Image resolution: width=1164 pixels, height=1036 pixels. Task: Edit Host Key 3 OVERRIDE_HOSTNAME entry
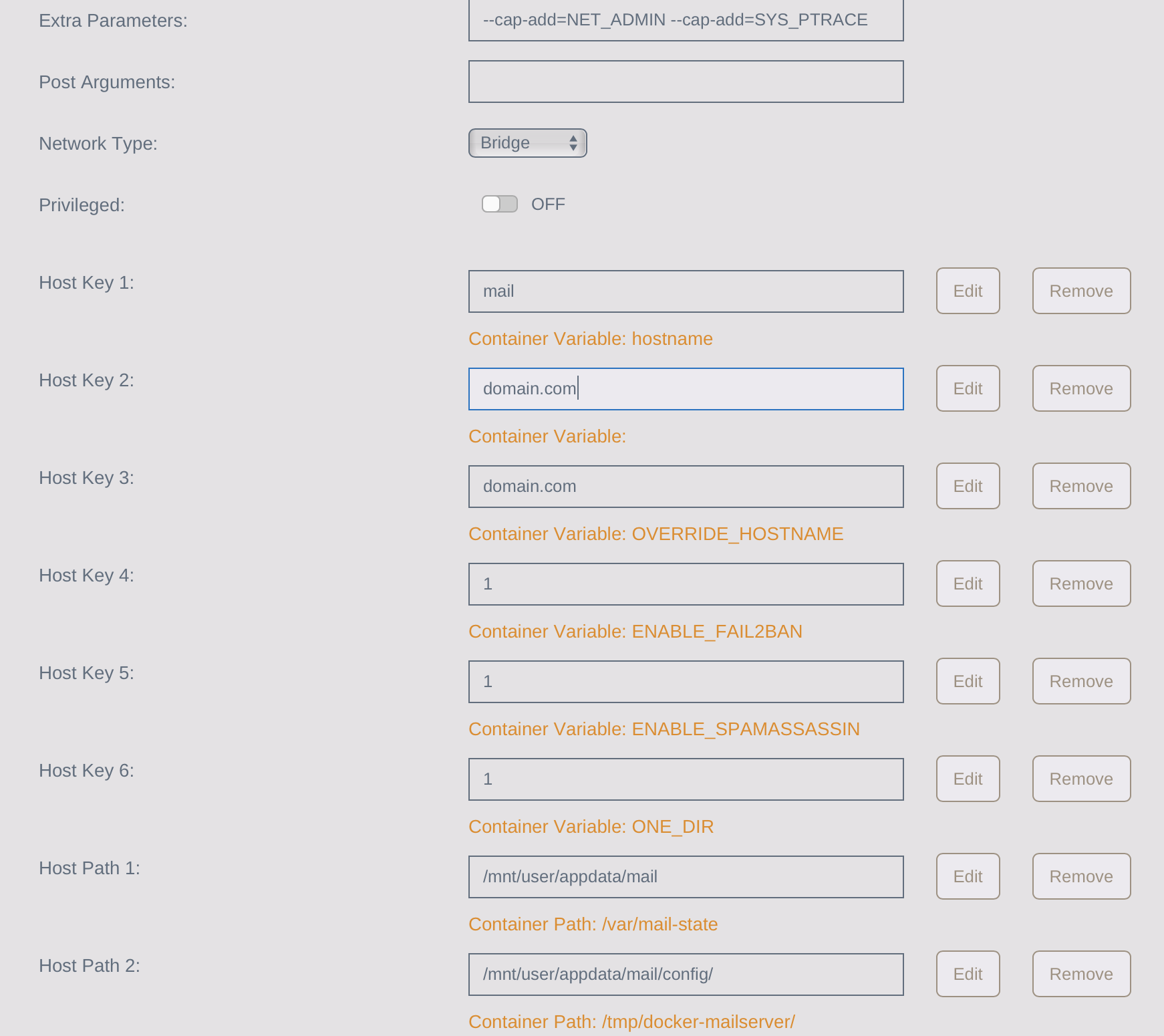click(x=968, y=486)
